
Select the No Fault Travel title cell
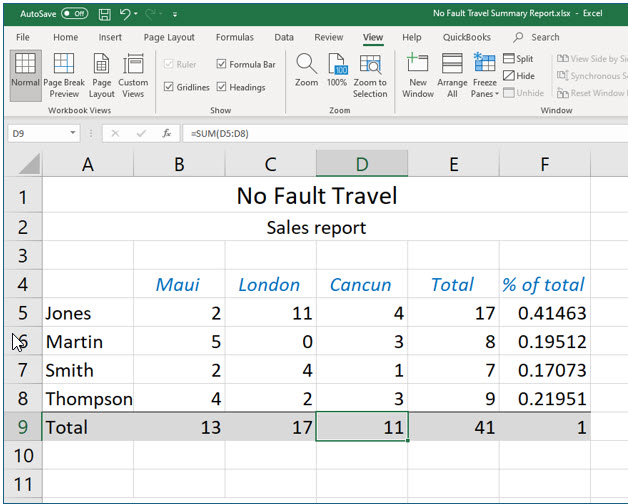[x=316, y=196]
